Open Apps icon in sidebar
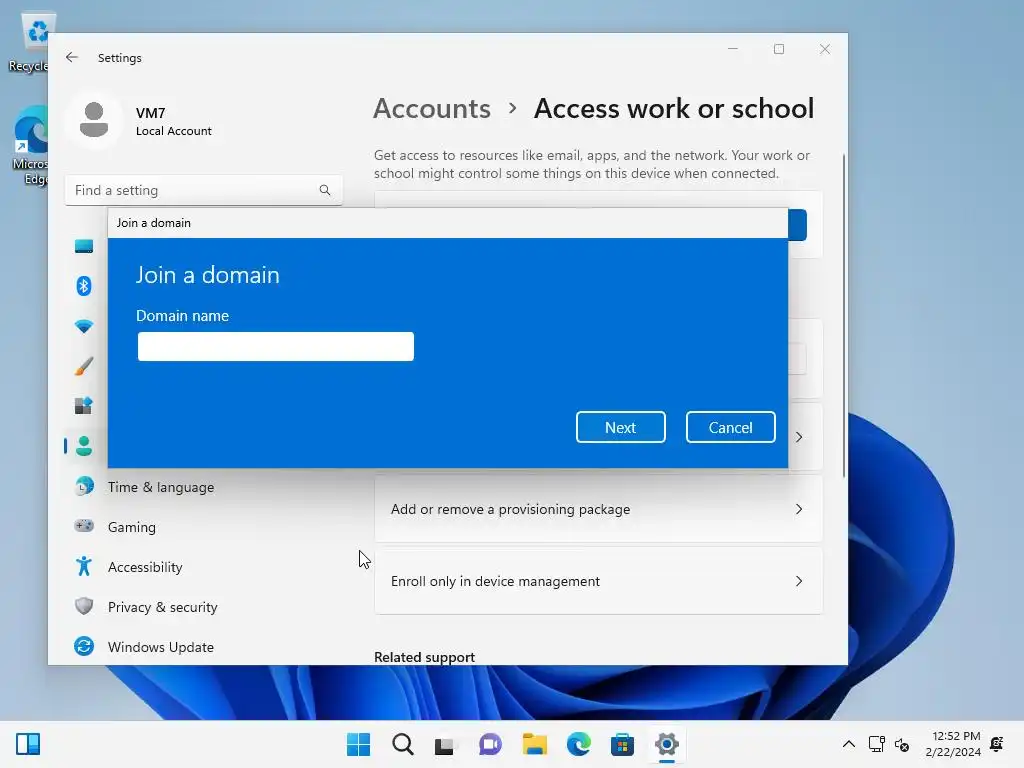 click(x=84, y=406)
